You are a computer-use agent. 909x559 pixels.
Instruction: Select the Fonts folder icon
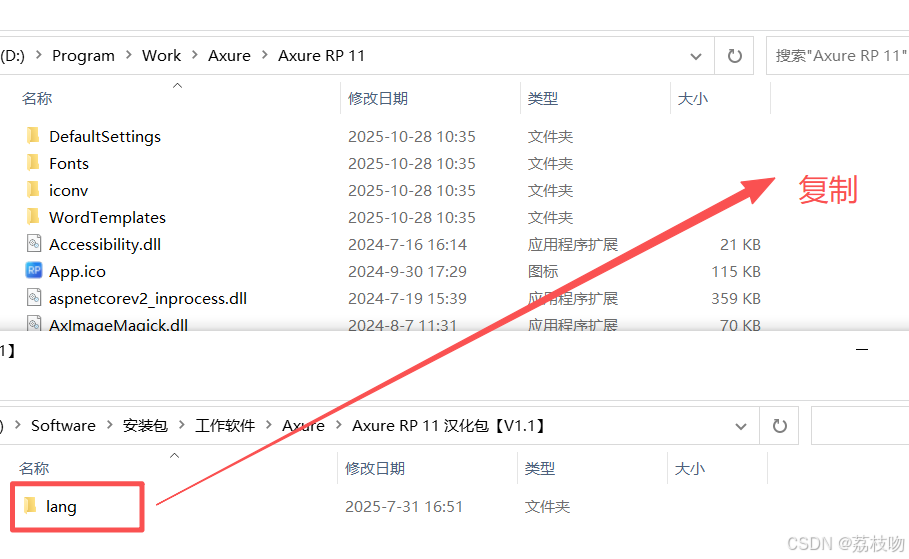point(34,163)
